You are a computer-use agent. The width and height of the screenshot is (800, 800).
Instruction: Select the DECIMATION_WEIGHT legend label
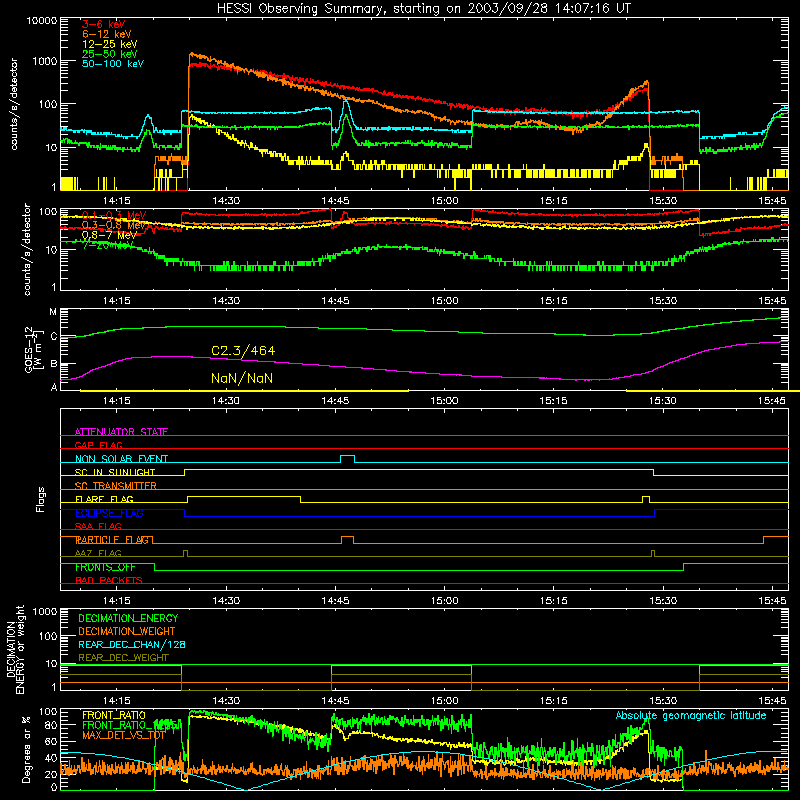127,631
